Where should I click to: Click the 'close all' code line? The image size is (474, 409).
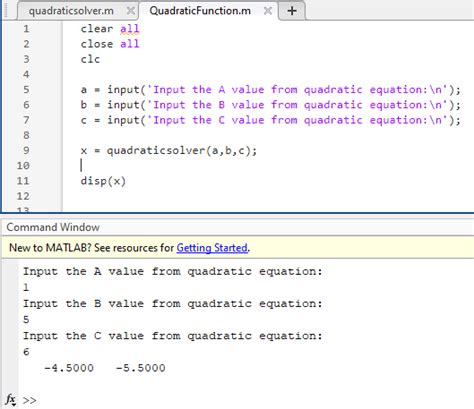point(110,44)
